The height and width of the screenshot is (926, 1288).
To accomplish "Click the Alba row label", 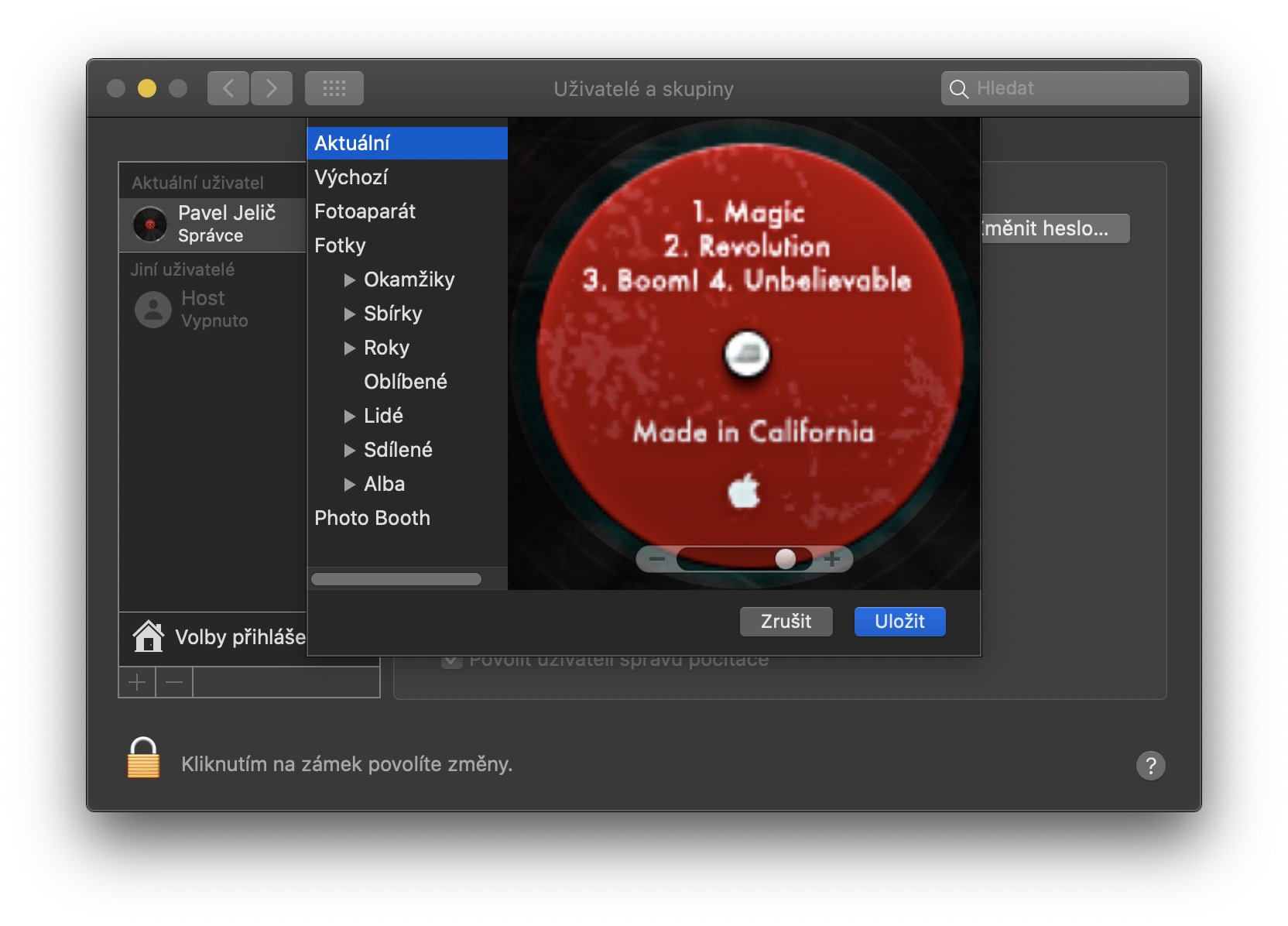I will point(384,484).
